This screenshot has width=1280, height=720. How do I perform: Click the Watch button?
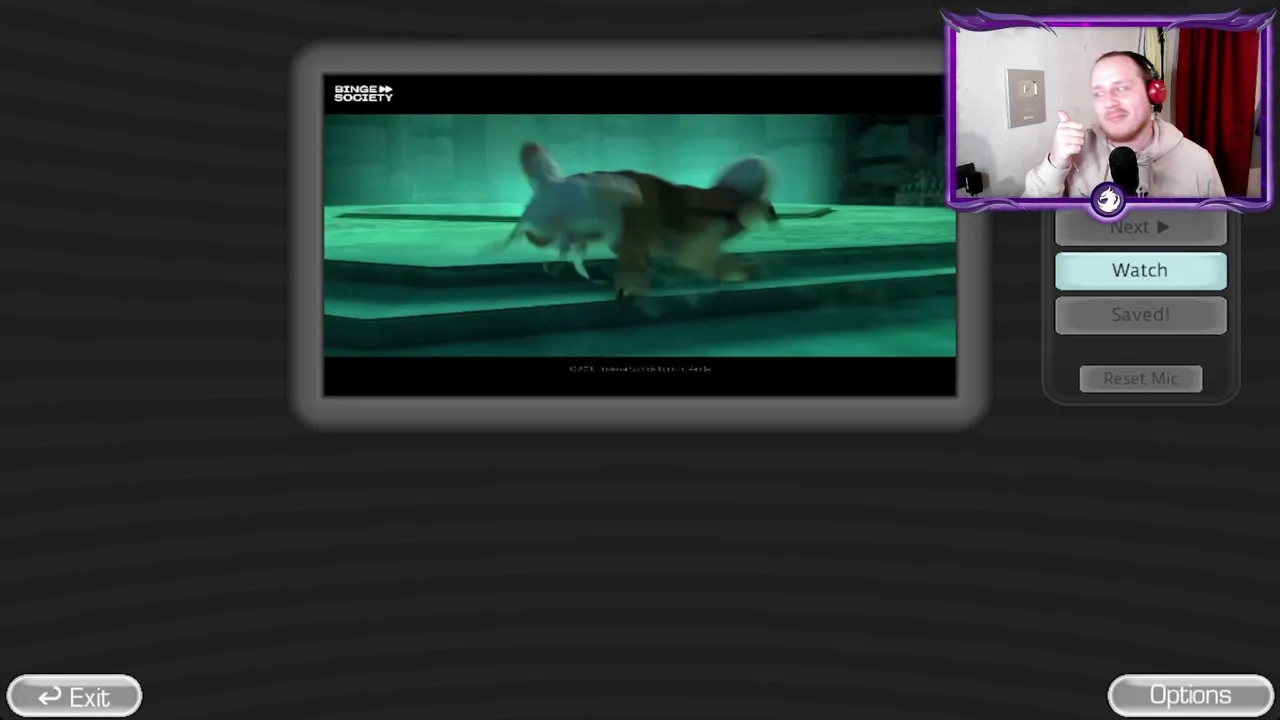point(1140,271)
